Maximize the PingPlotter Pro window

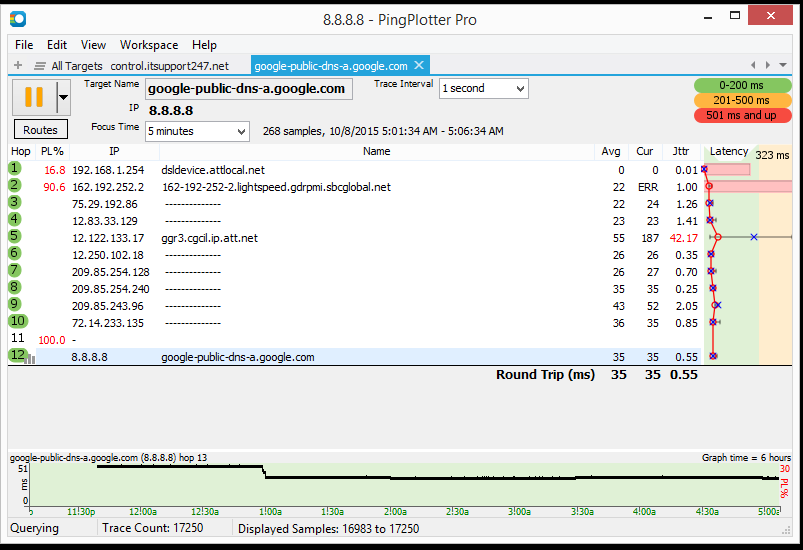coord(735,16)
